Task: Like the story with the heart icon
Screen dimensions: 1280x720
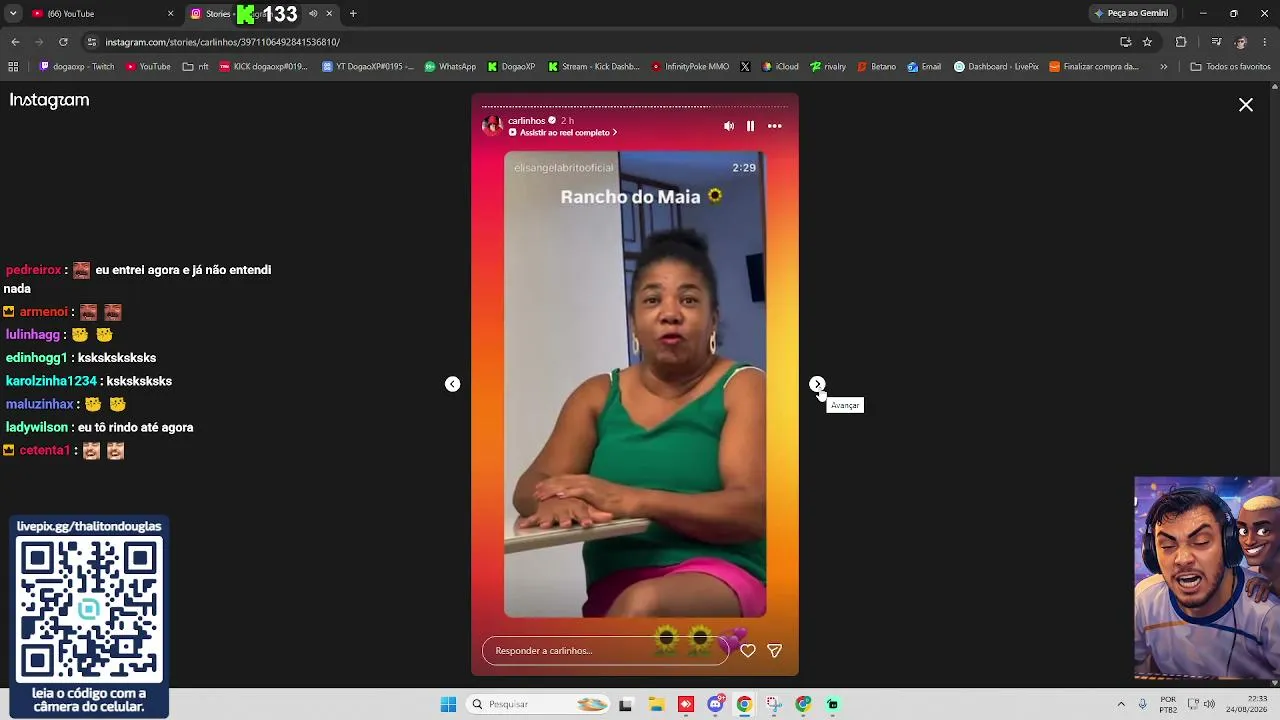Action: [x=748, y=650]
